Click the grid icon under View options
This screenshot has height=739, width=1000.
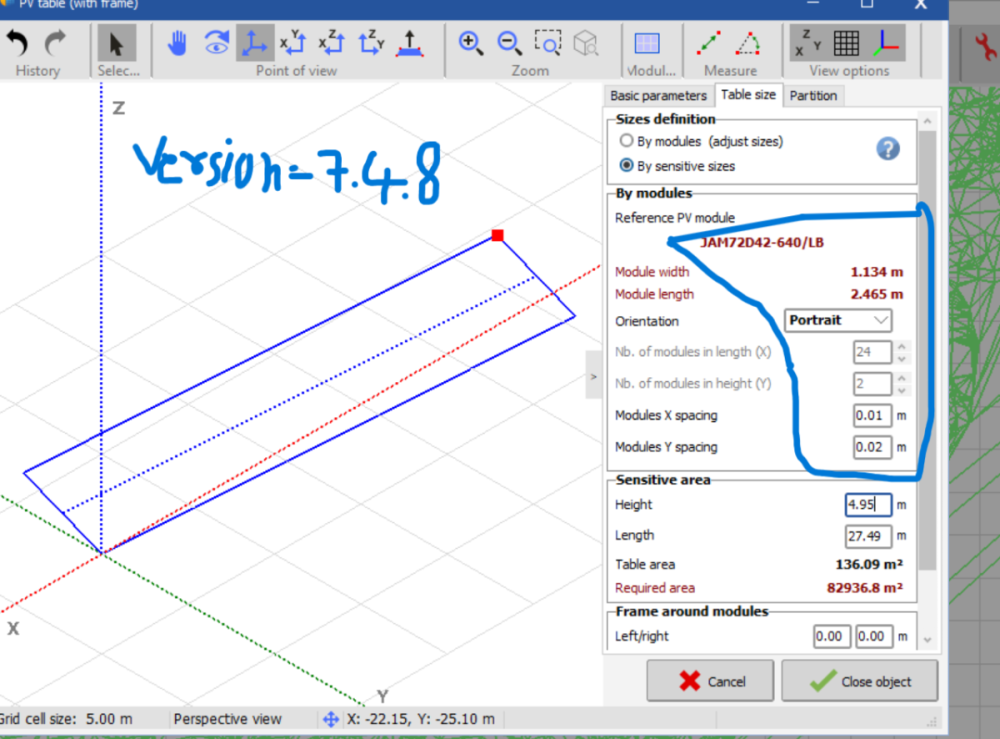click(845, 42)
